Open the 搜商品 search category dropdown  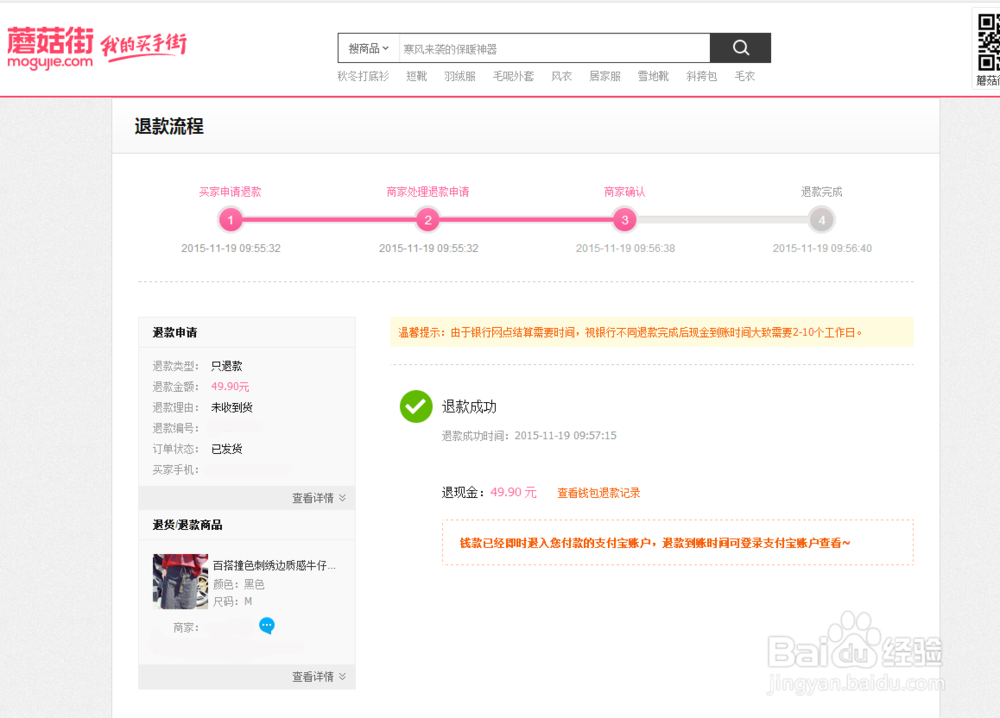point(366,47)
